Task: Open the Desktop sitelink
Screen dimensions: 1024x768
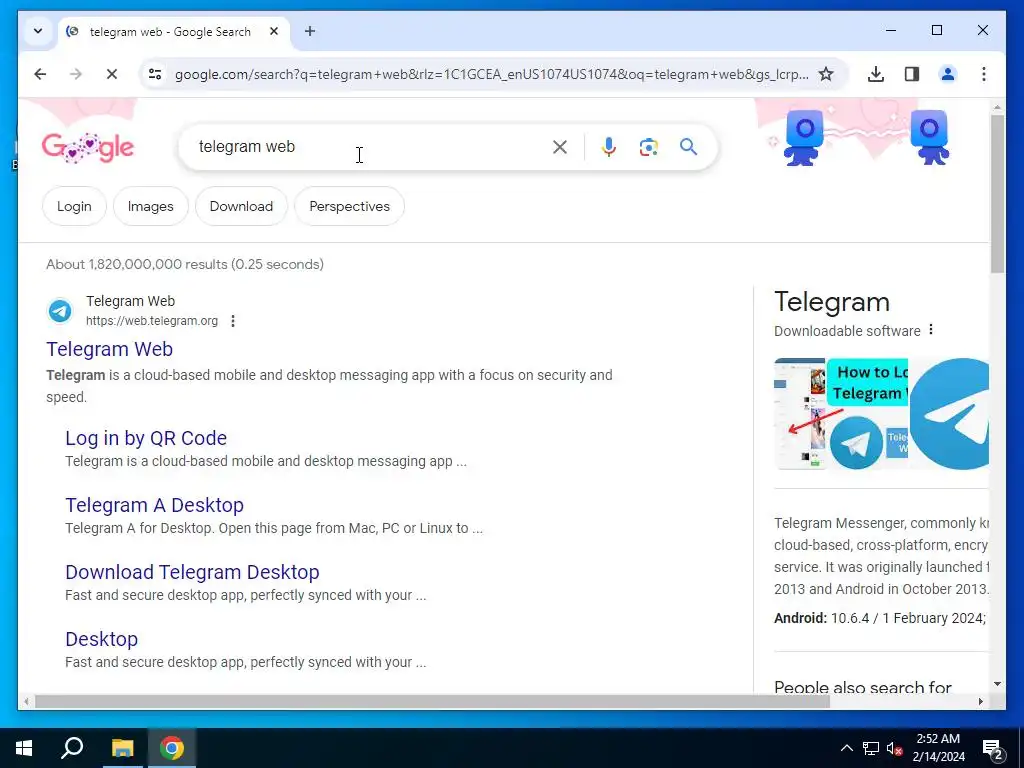Action: [102, 639]
